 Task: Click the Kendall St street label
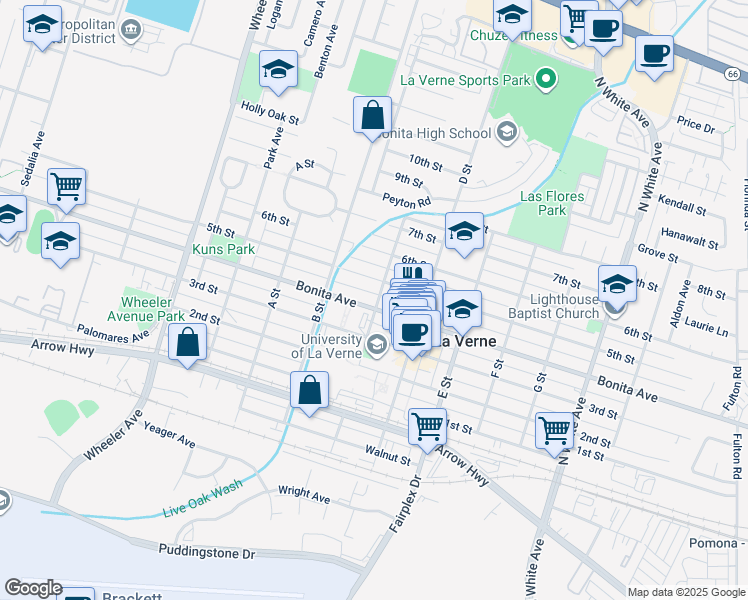tap(682, 205)
